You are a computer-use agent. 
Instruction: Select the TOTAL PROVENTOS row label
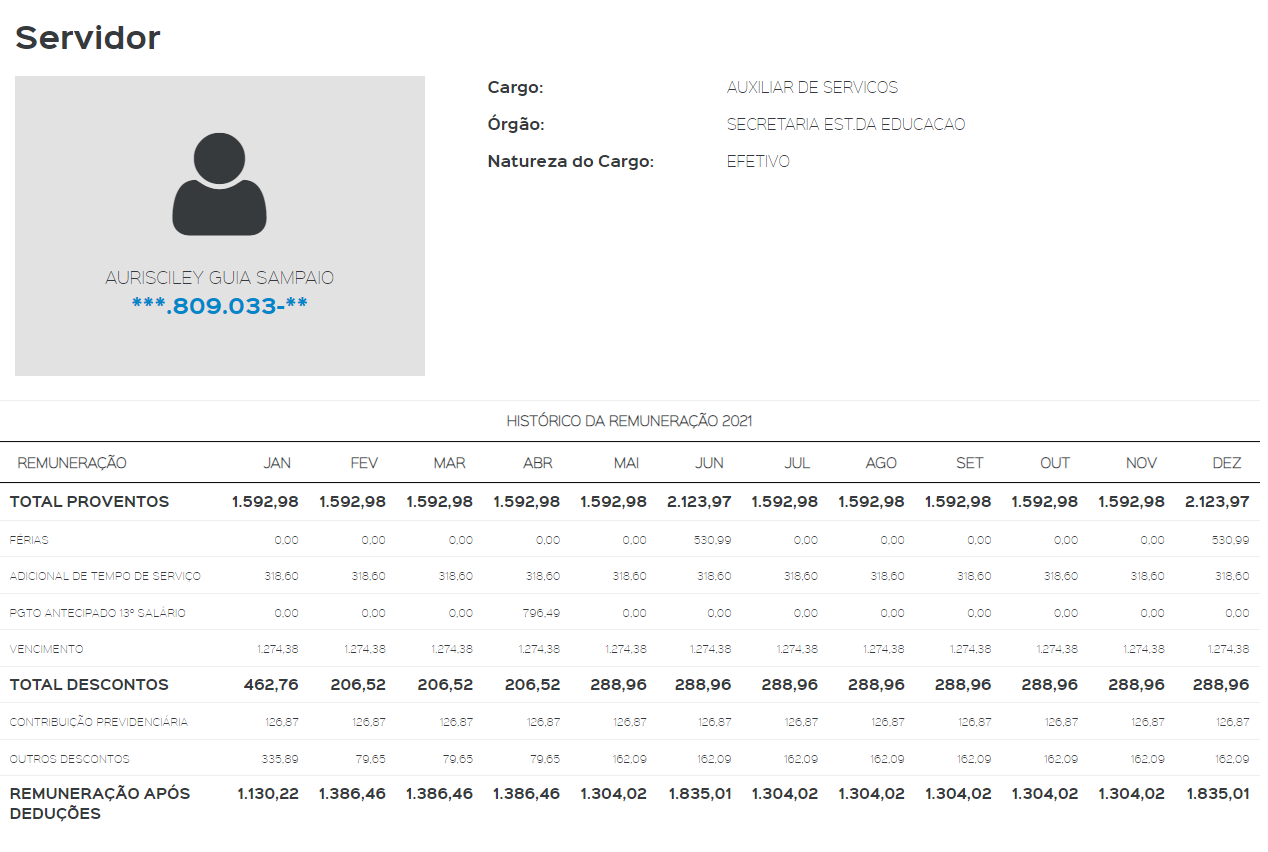[x=90, y=502]
